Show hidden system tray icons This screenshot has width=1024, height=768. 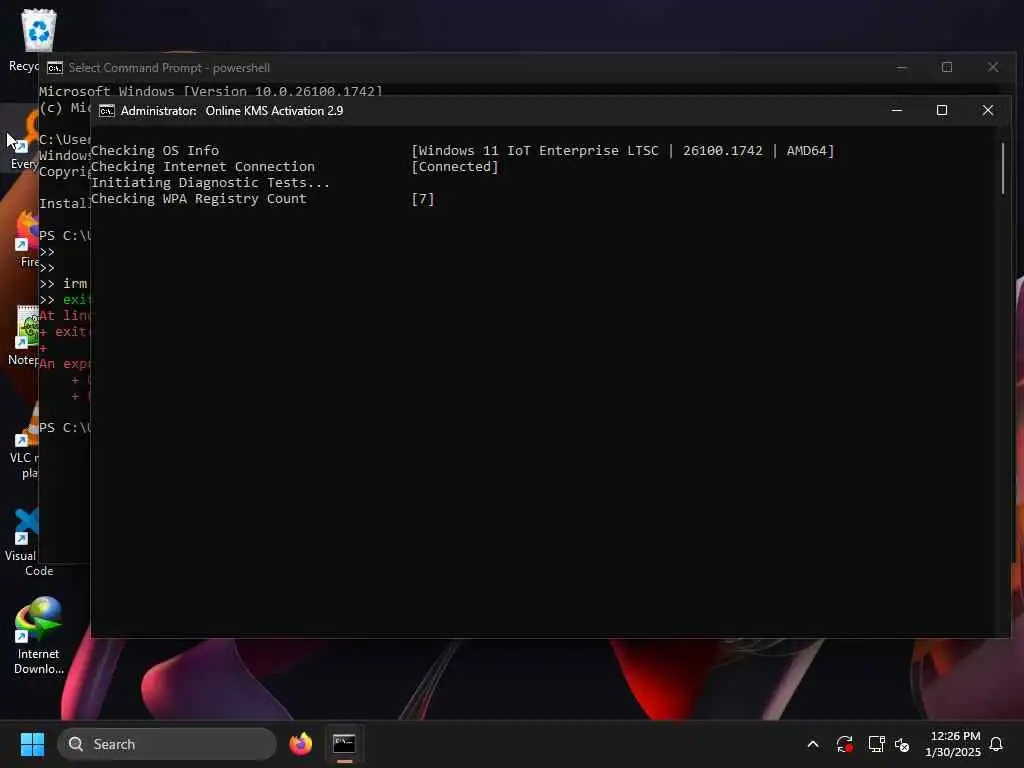[x=813, y=744]
